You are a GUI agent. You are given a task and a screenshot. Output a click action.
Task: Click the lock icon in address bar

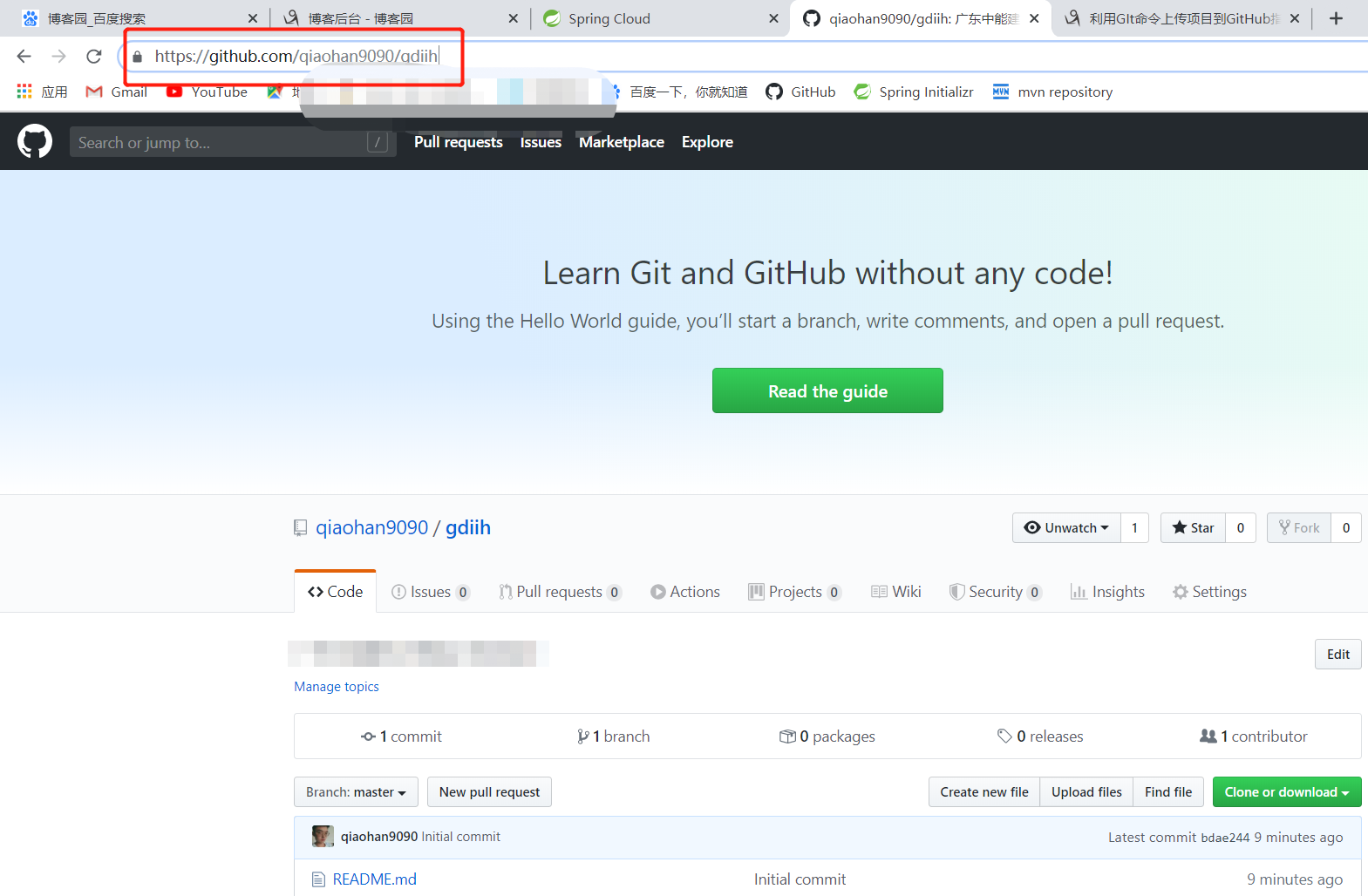[137, 57]
